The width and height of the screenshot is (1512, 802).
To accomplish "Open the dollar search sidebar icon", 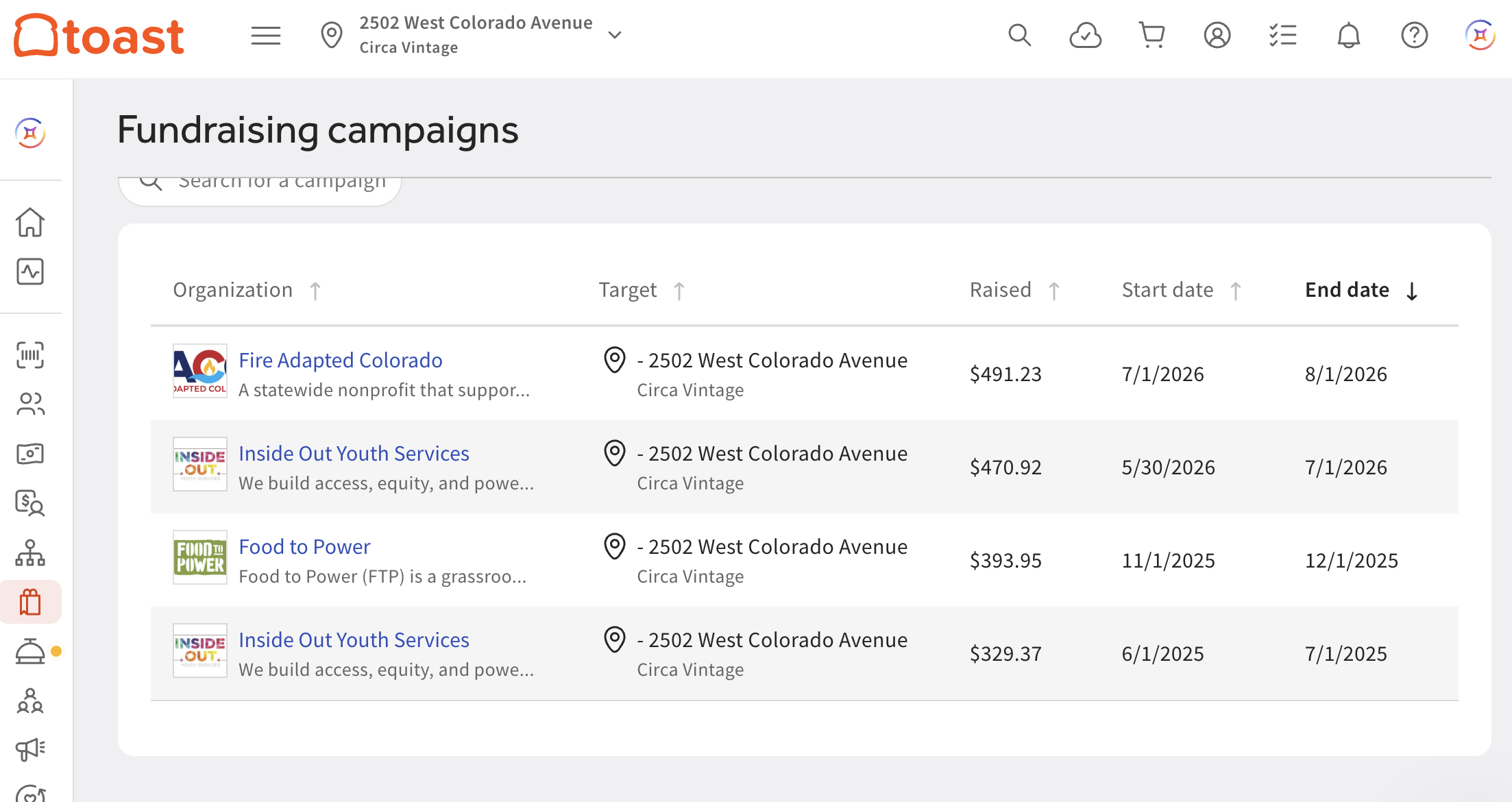I will click(x=30, y=503).
